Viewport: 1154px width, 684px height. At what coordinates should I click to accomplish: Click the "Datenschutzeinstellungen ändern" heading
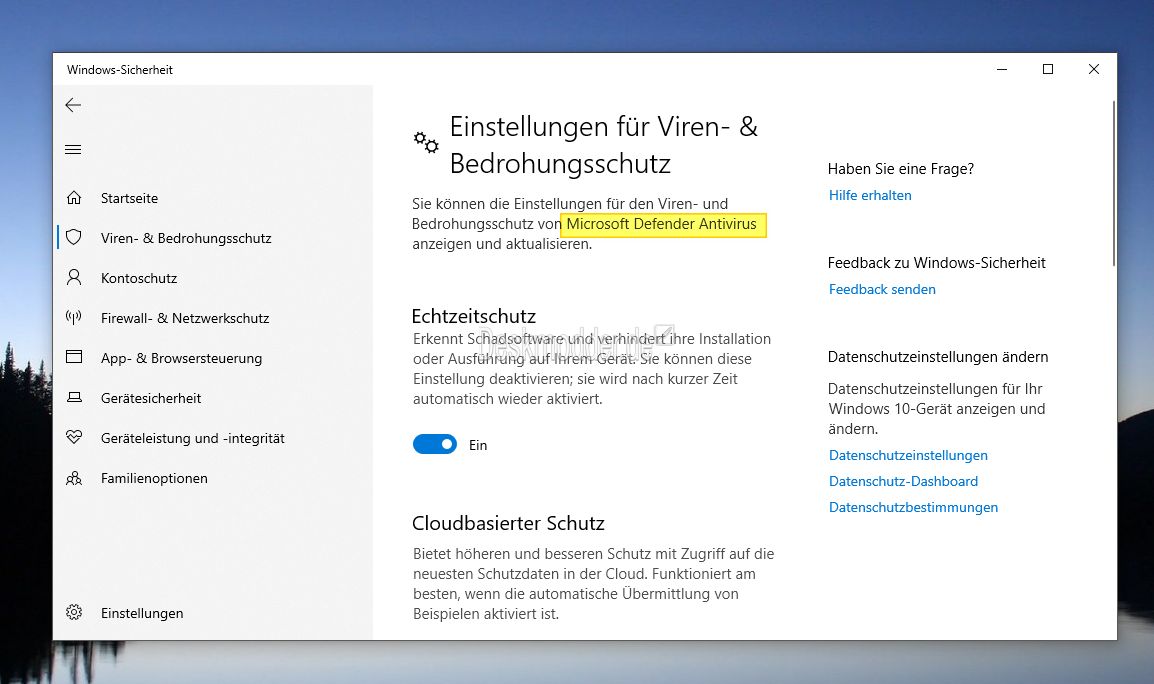(938, 357)
